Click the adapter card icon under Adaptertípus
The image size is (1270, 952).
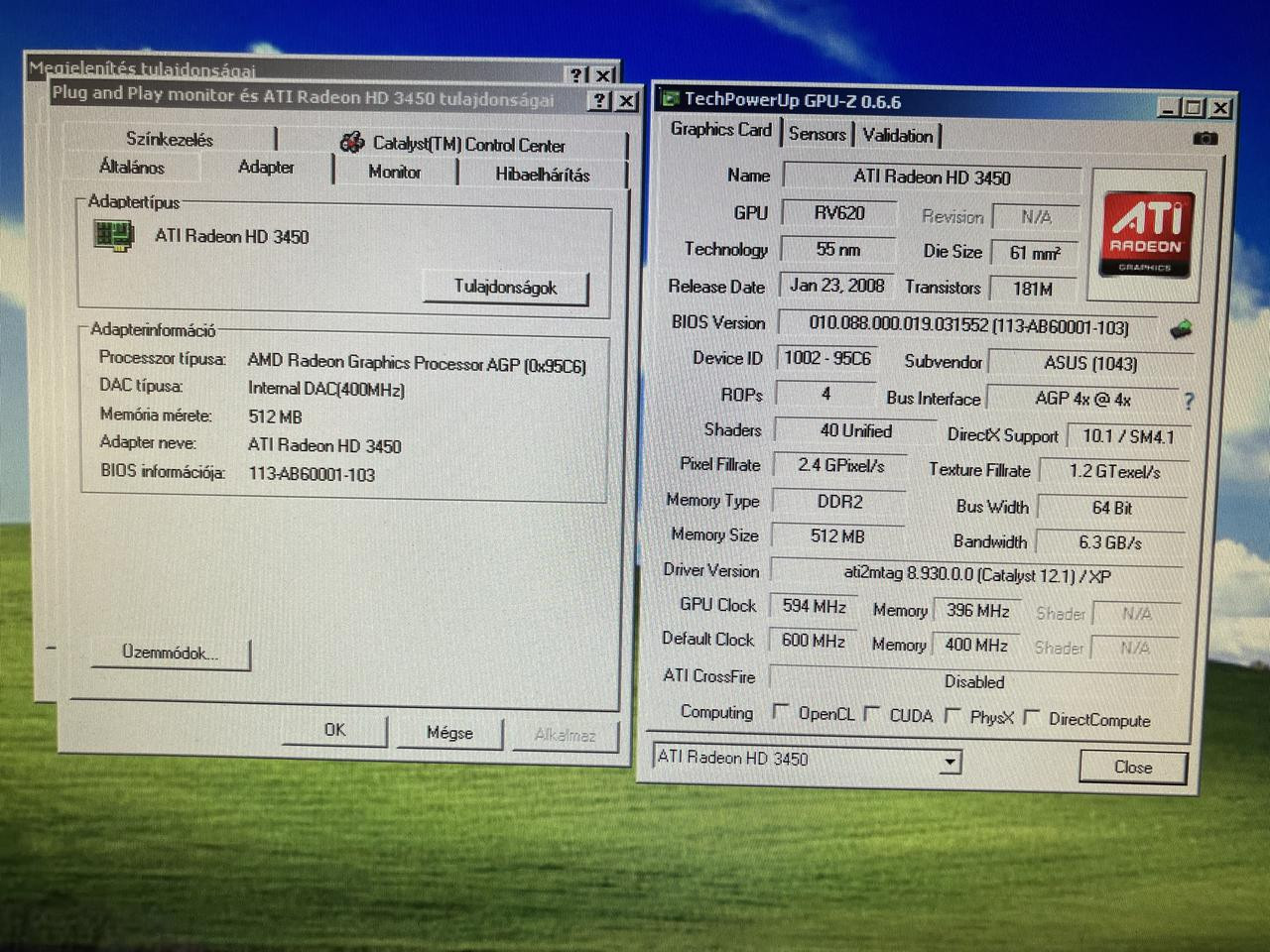pyautogui.click(x=113, y=236)
